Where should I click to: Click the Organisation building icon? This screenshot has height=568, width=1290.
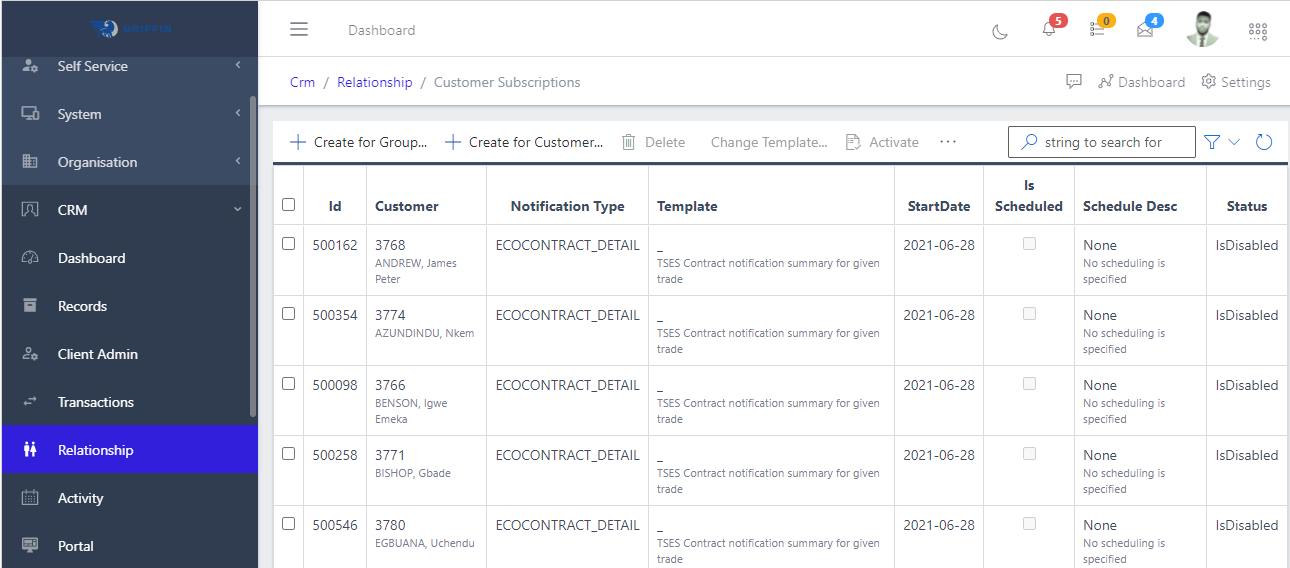30,162
